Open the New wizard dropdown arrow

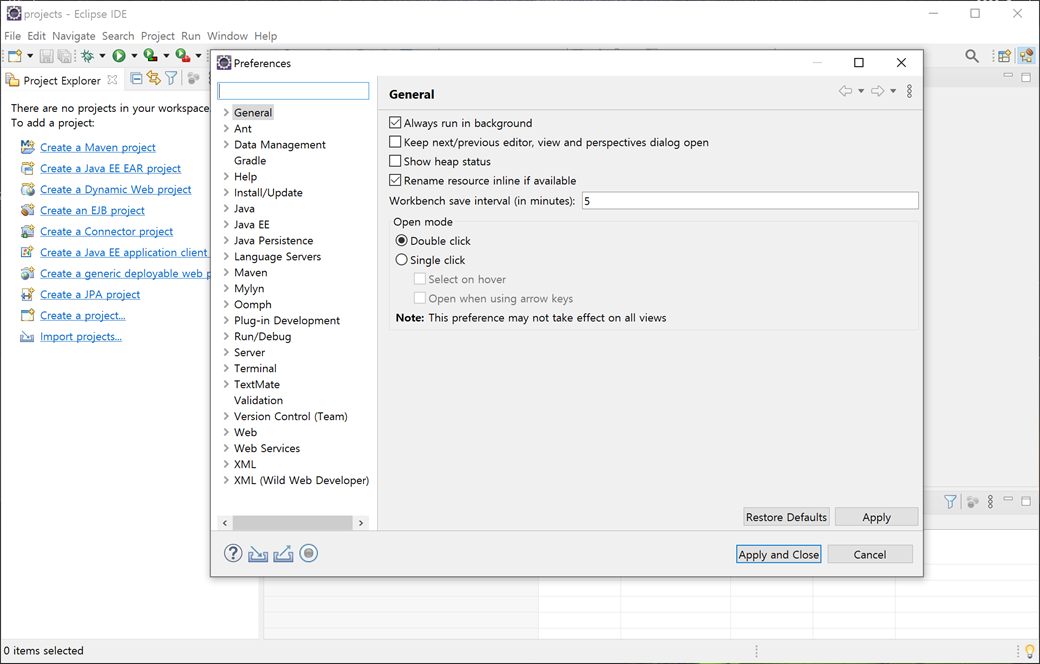click(30, 56)
